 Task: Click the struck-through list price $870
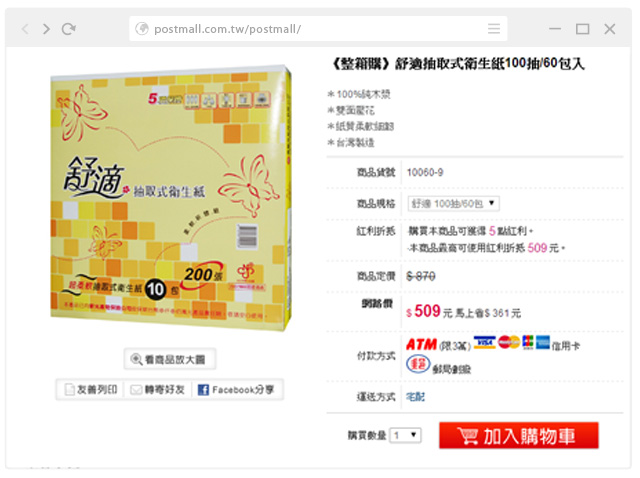point(421,276)
